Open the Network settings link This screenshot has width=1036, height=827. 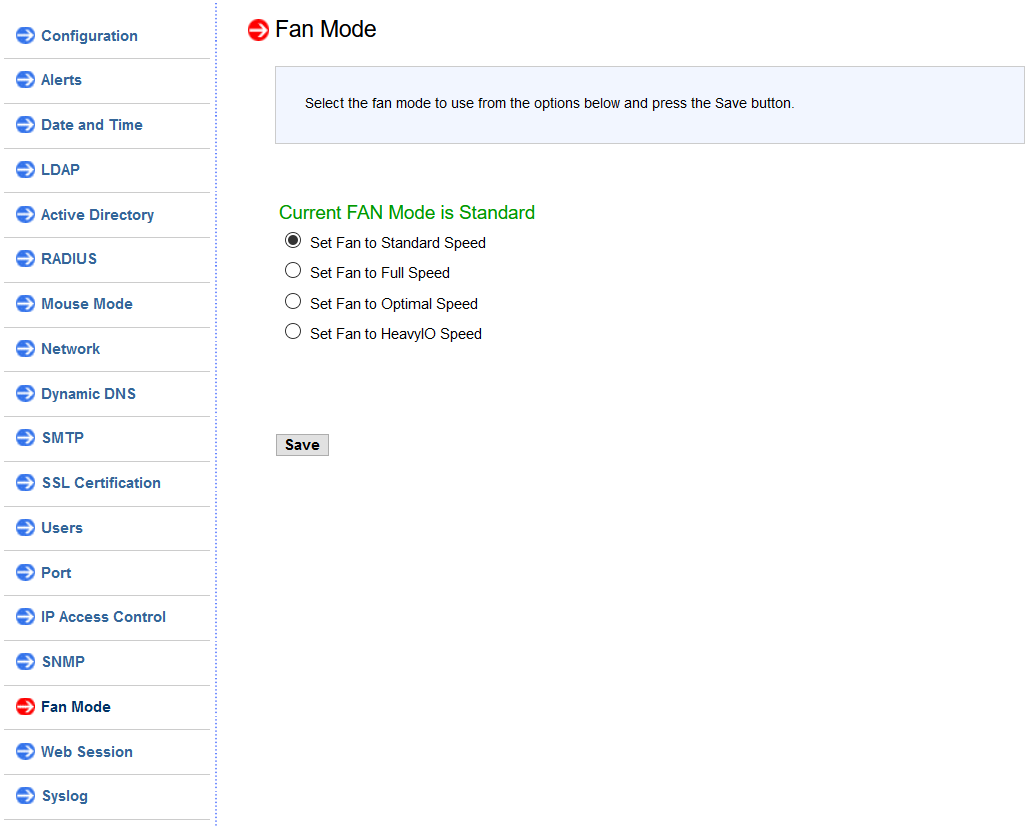(70, 349)
